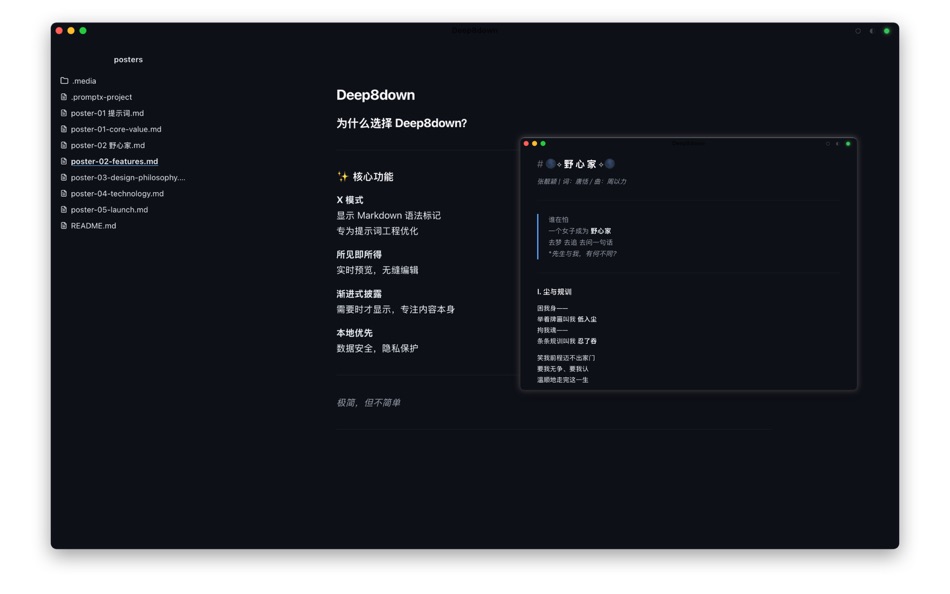The image size is (950, 594).
Task: Click the Deep8down window title
Action: click(475, 30)
